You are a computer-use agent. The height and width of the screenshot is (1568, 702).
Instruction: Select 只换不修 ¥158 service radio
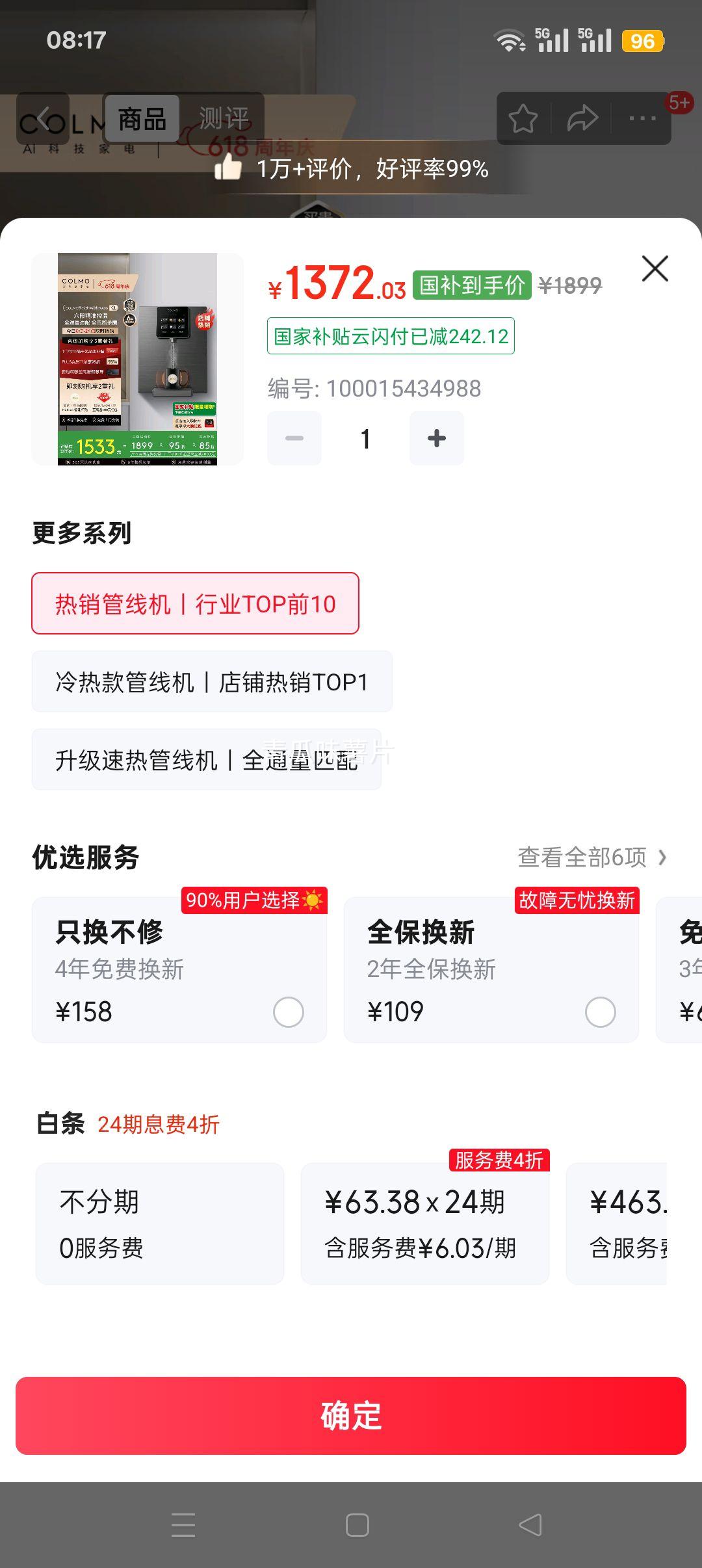click(x=289, y=1012)
